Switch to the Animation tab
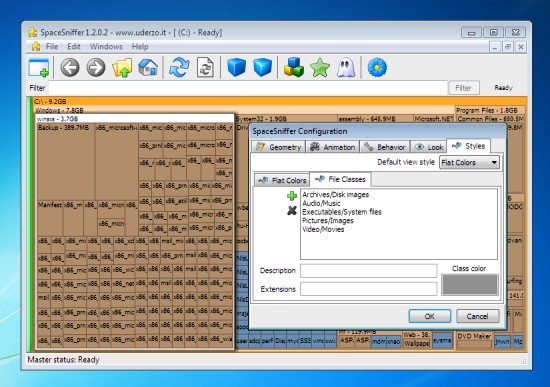550x387 pixels. [x=333, y=147]
